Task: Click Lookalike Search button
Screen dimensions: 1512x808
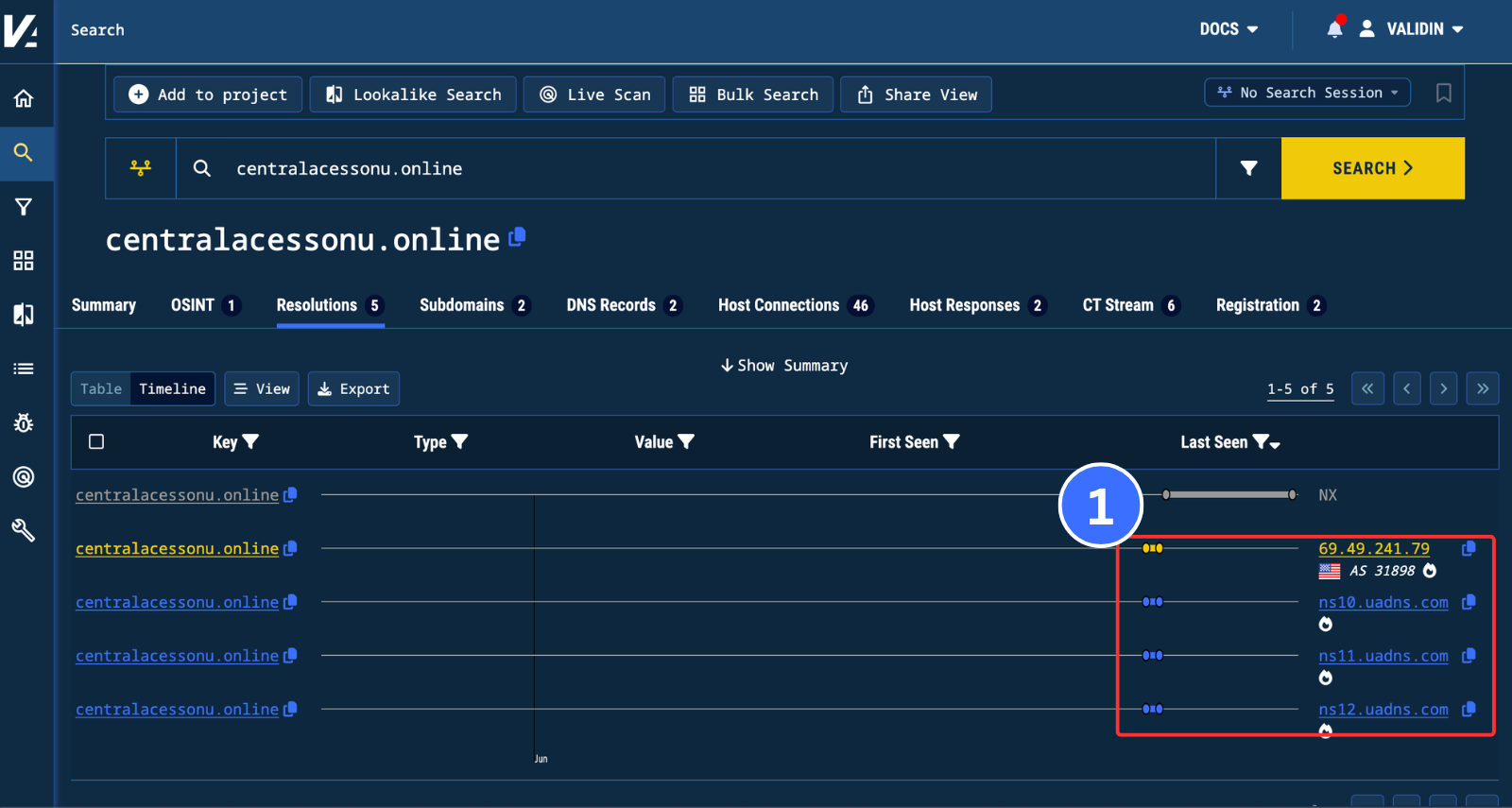Action: point(413,95)
